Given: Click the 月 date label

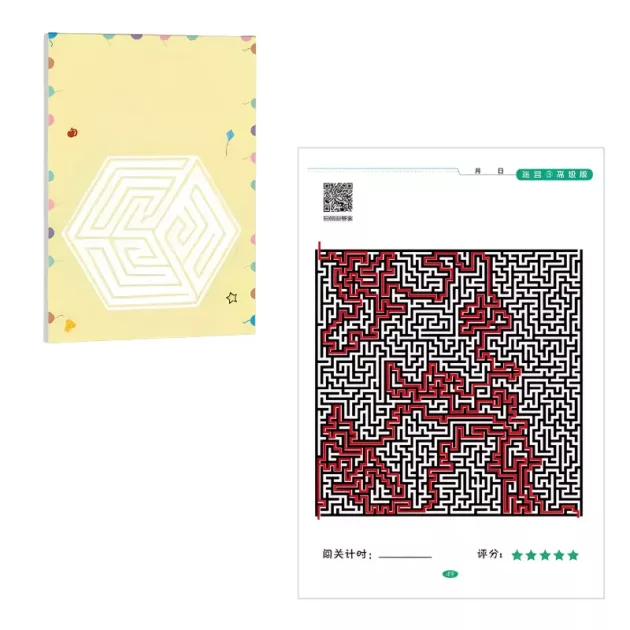Looking at the screenshot, I should point(478,171).
